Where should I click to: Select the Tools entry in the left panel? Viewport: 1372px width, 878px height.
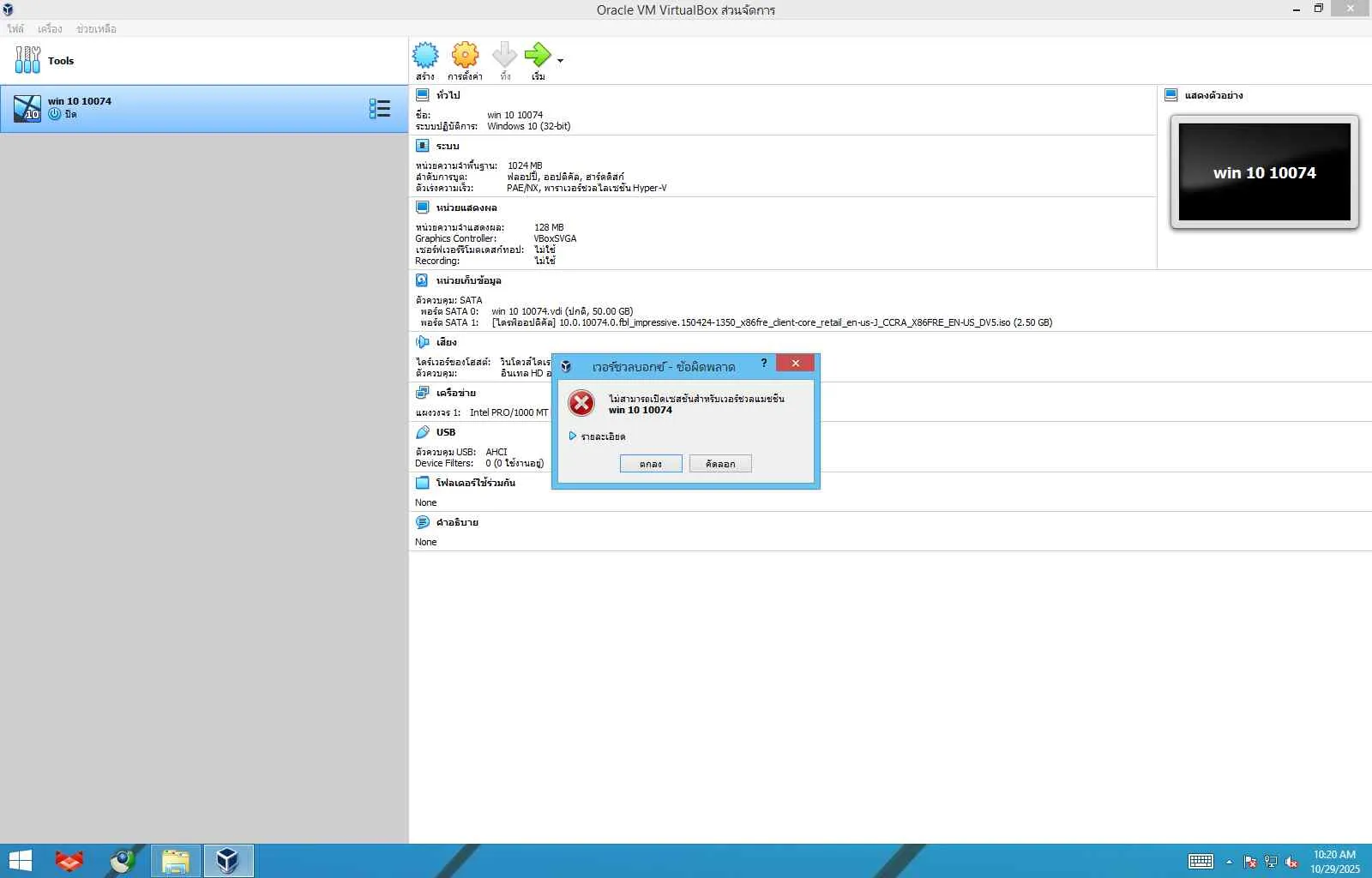click(204, 61)
